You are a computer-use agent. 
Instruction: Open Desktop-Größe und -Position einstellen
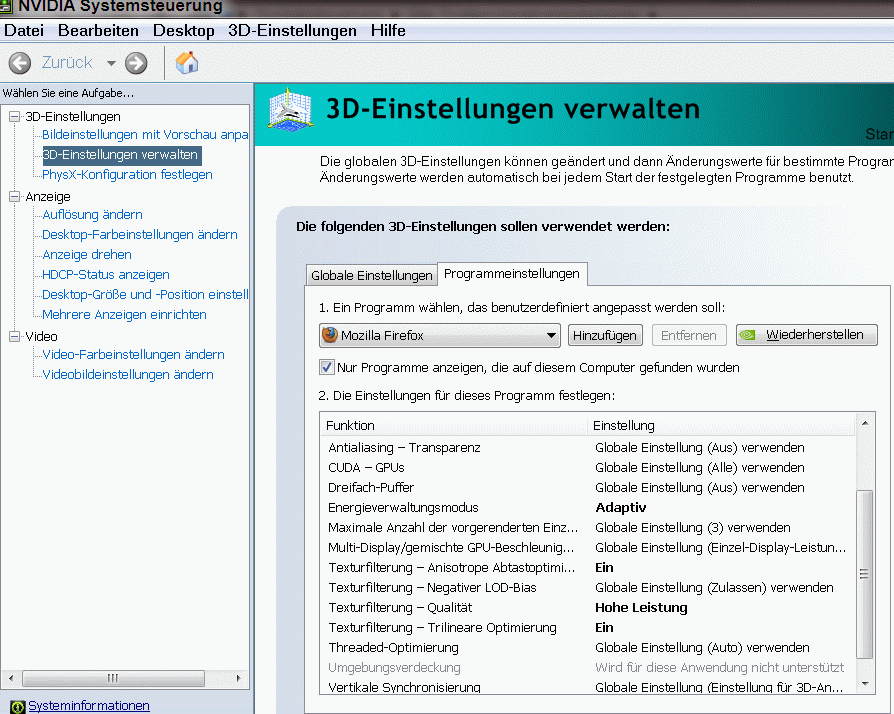point(145,294)
